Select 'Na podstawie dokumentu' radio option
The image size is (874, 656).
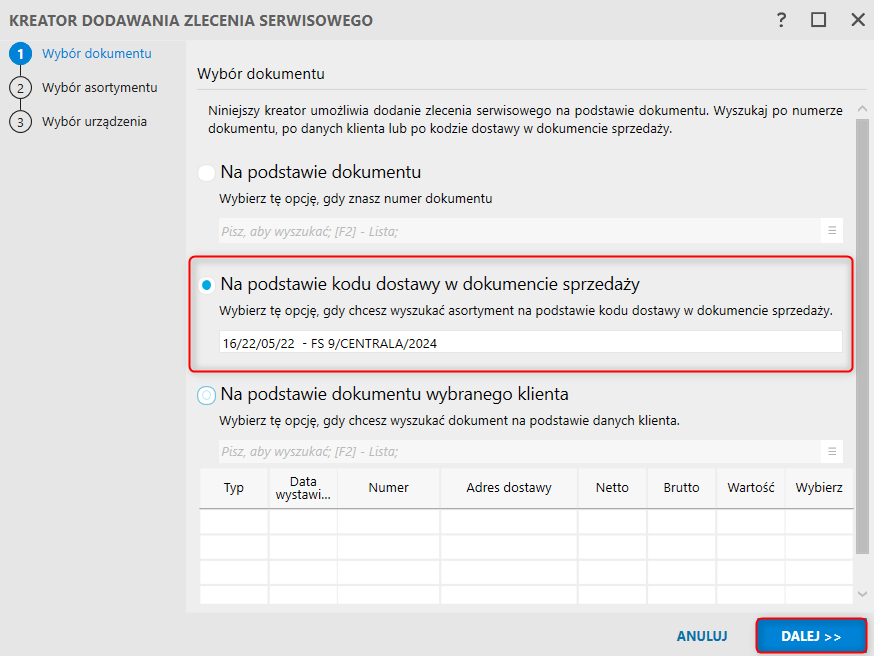coord(207,173)
